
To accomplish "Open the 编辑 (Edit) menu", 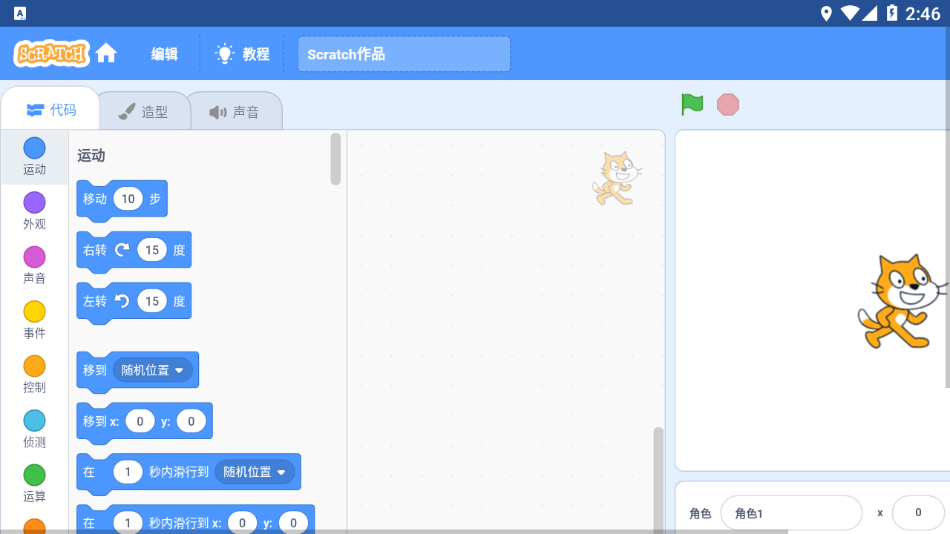I will [x=164, y=54].
